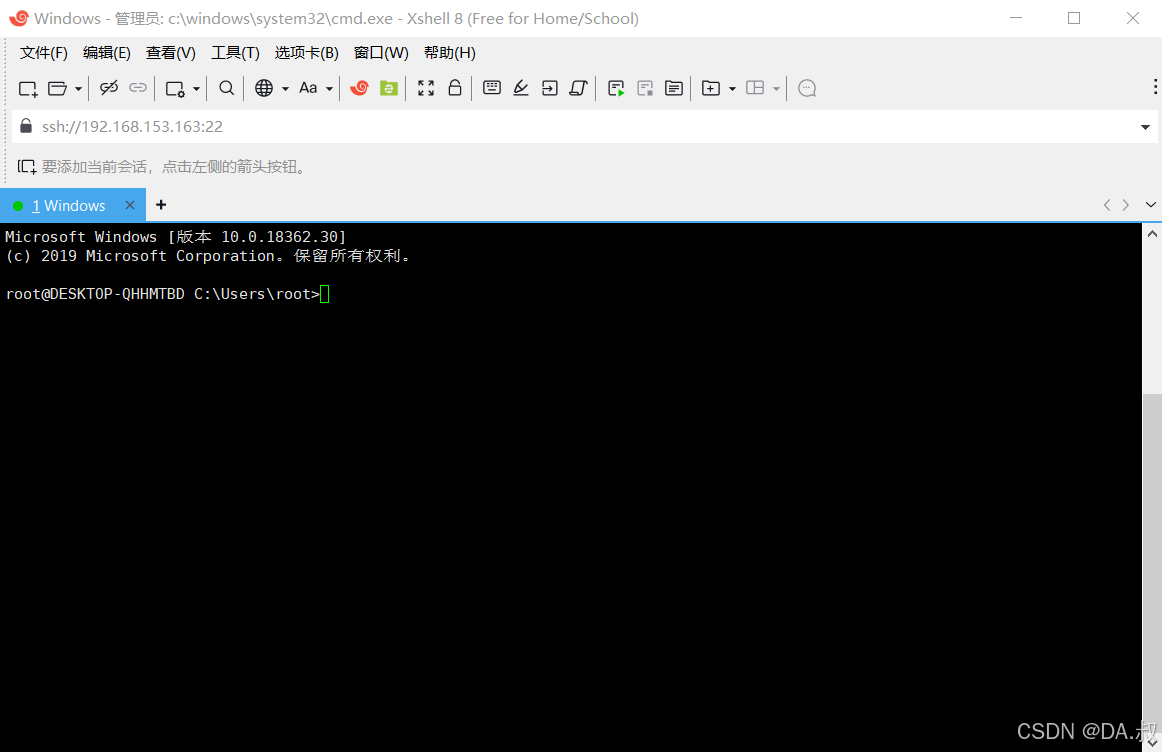Open the Aa font dropdown
Screen dimensions: 1162x752
330,88
